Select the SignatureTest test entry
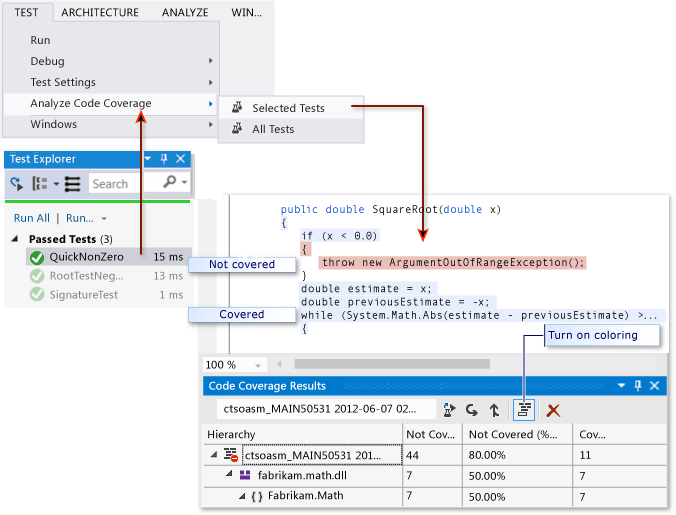The height and width of the screenshot is (515, 676). pos(83,295)
